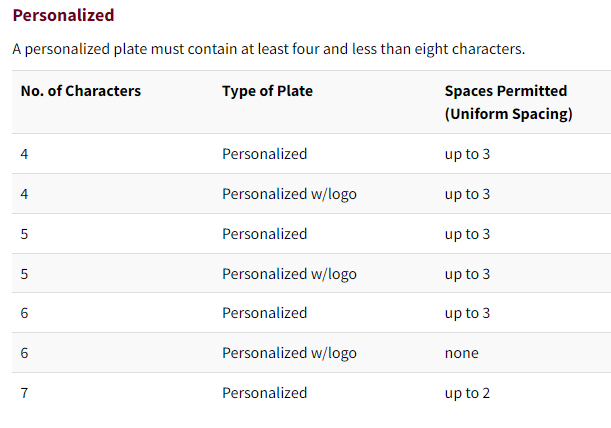The height and width of the screenshot is (428, 611).
Task: Click "Personalized" in the 7-character row
Action: coord(264,393)
